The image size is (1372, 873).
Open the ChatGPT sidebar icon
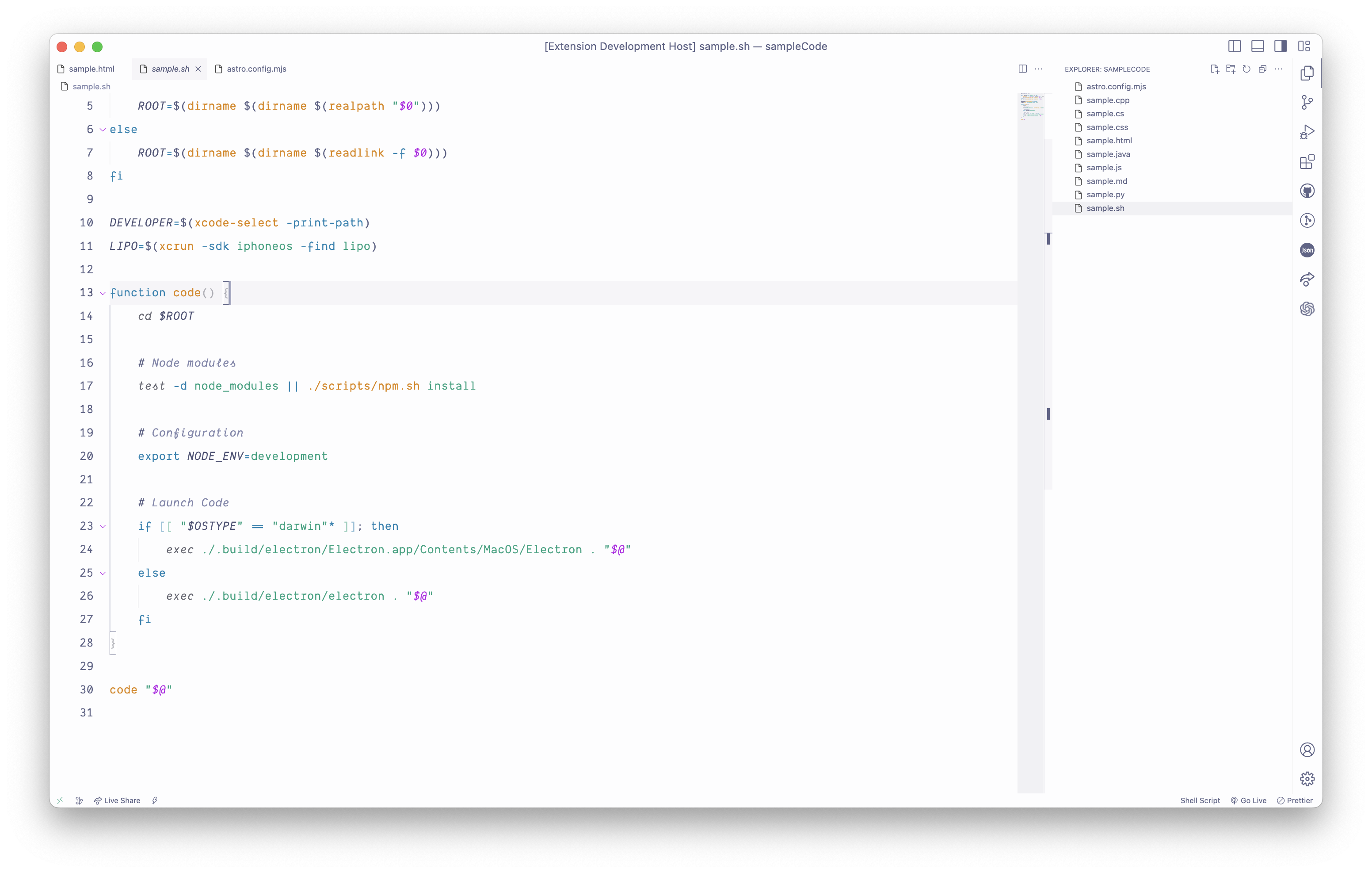(x=1307, y=309)
